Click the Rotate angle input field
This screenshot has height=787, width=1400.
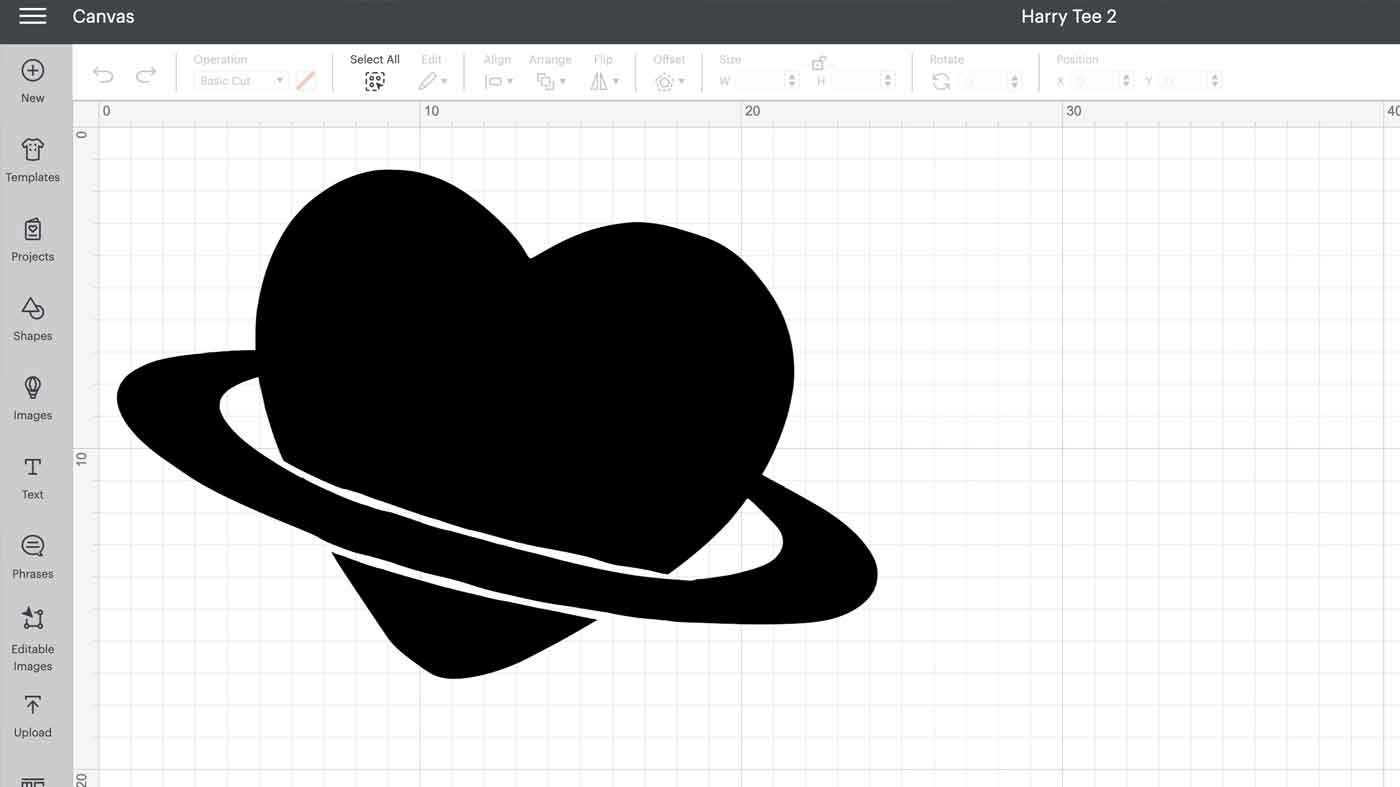[x=984, y=82]
